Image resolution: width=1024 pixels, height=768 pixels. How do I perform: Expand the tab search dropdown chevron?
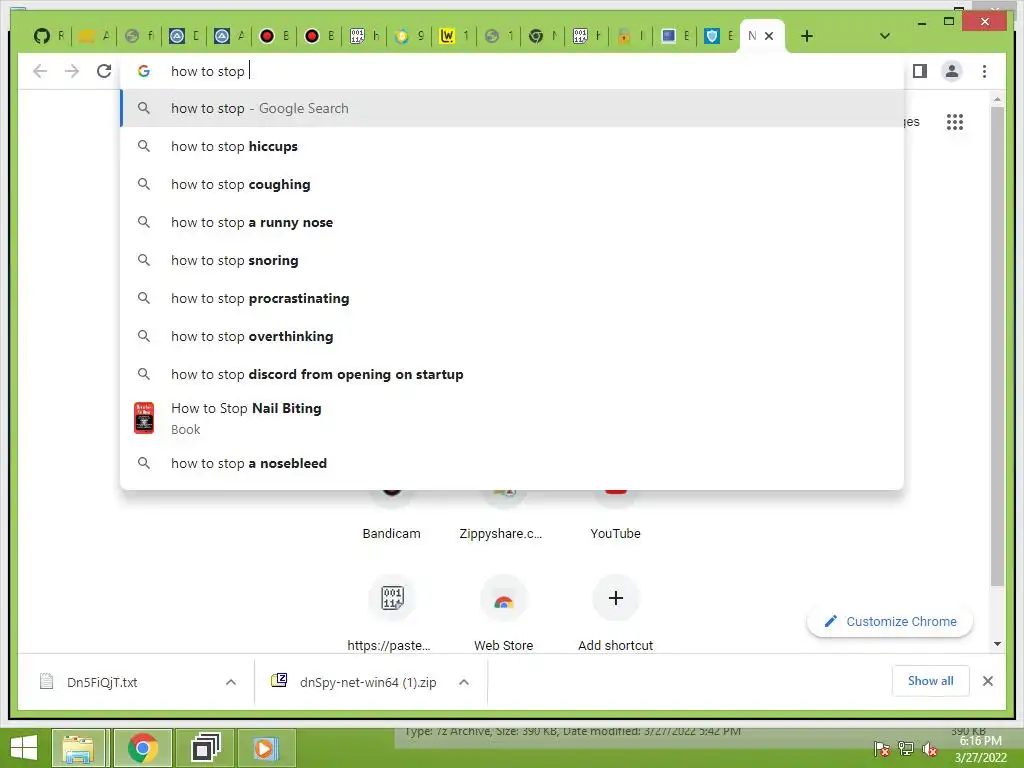[x=885, y=36]
